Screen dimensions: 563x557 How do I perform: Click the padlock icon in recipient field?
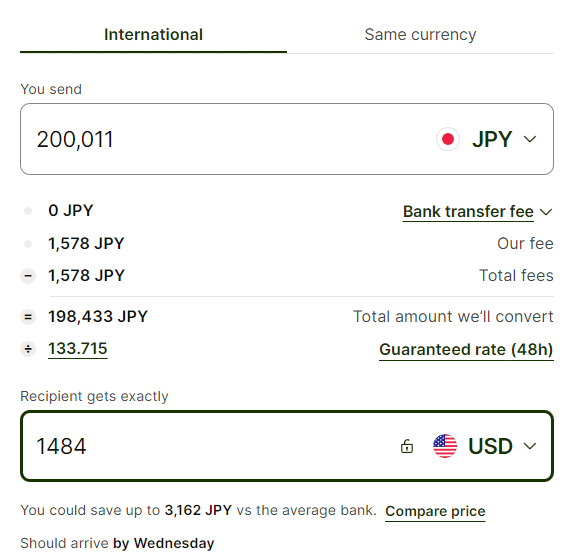(407, 446)
